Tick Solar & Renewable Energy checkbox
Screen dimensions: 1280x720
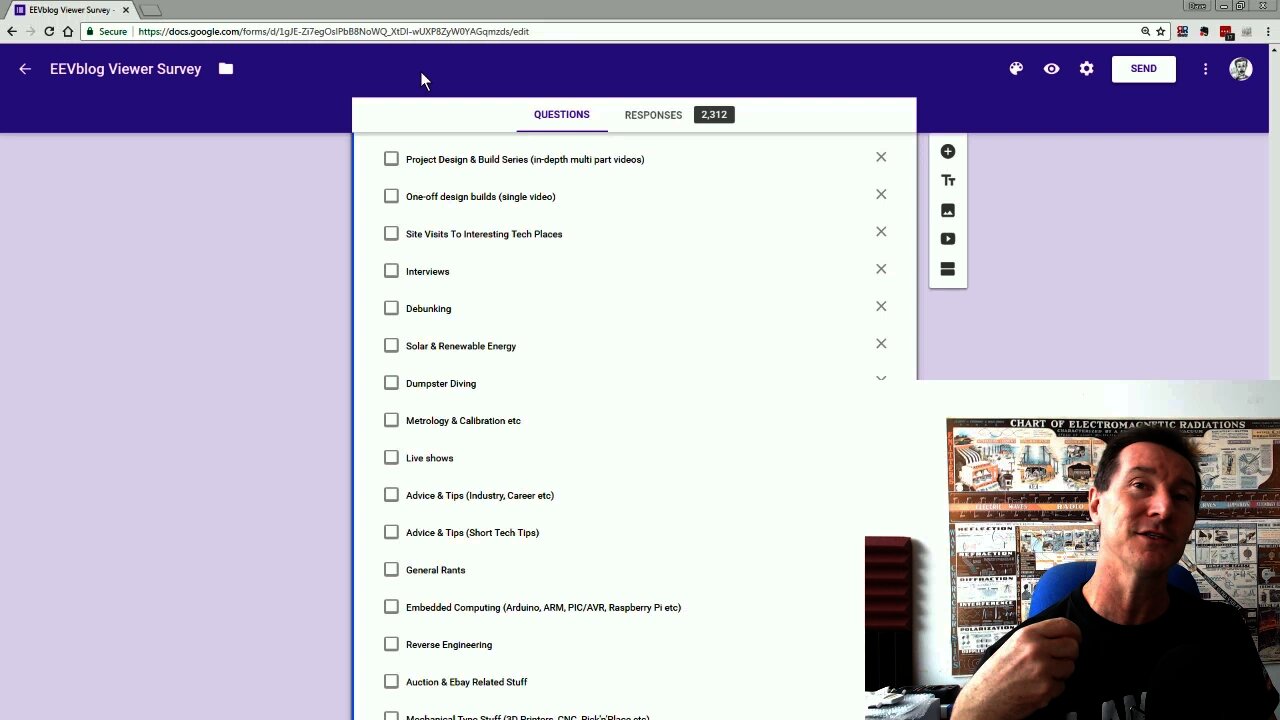[391, 345]
